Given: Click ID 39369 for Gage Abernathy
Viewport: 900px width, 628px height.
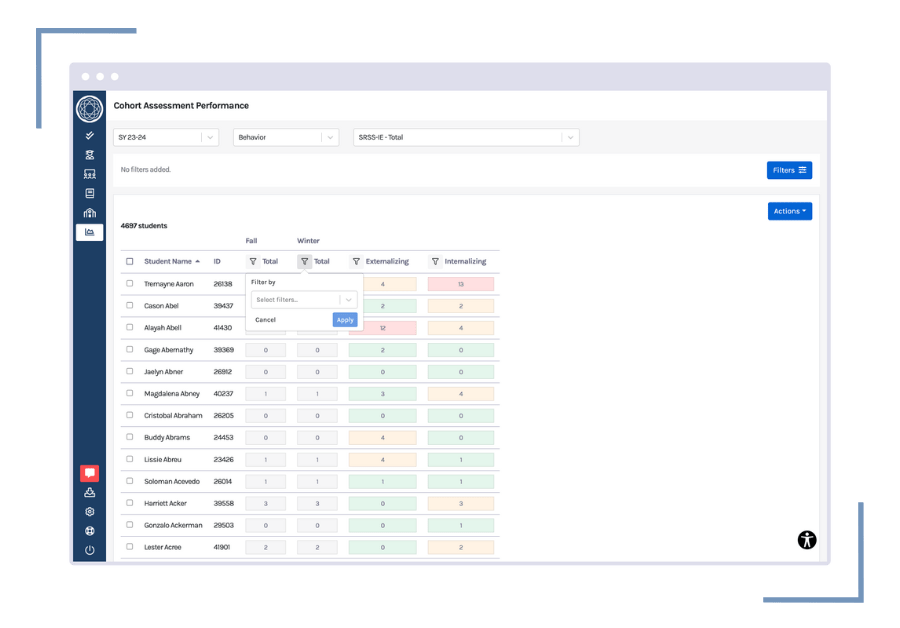Looking at the screenshot, I should [x=223, y=350].
